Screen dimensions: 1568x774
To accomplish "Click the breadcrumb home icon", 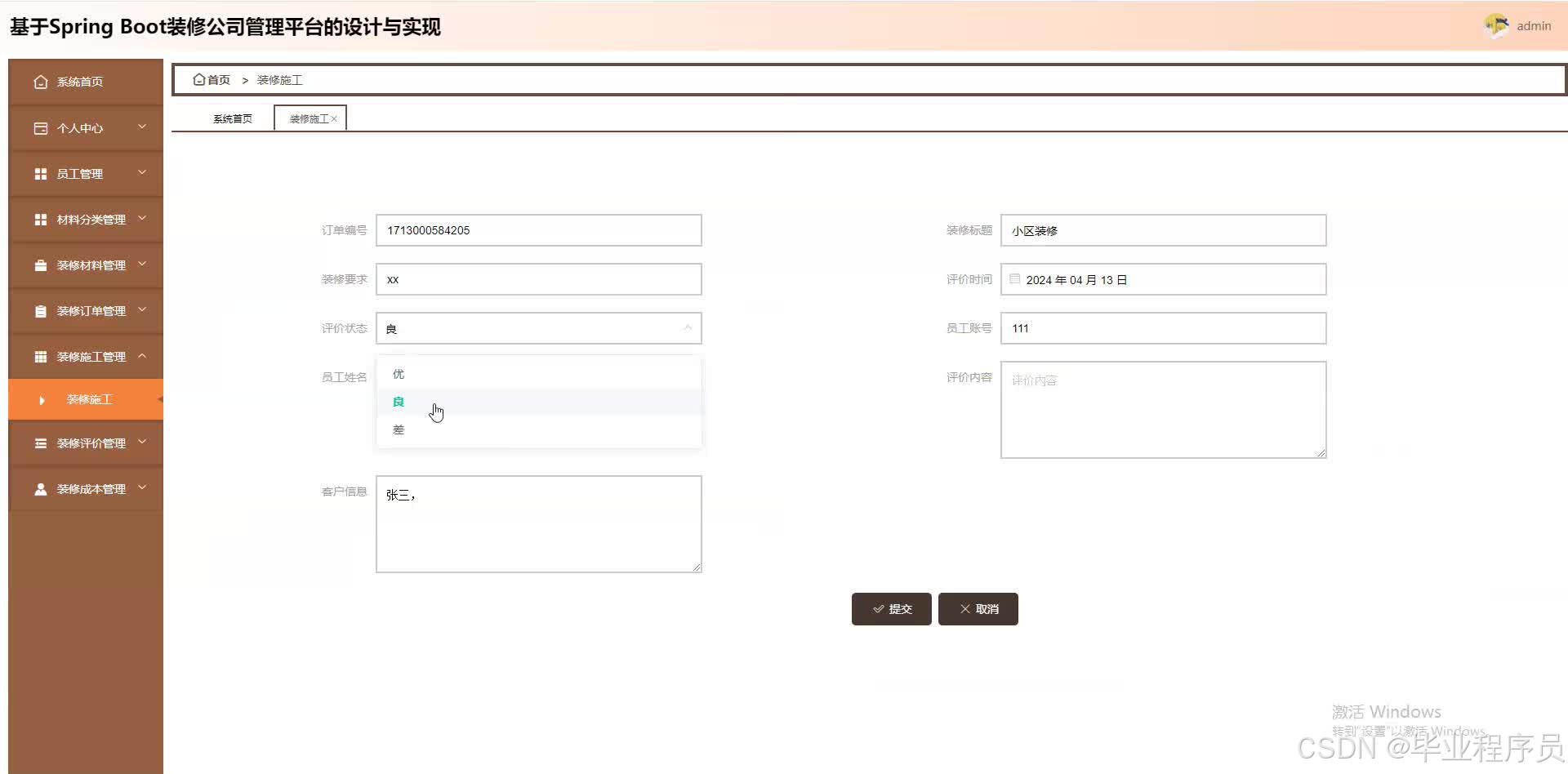I will (198, 79).
